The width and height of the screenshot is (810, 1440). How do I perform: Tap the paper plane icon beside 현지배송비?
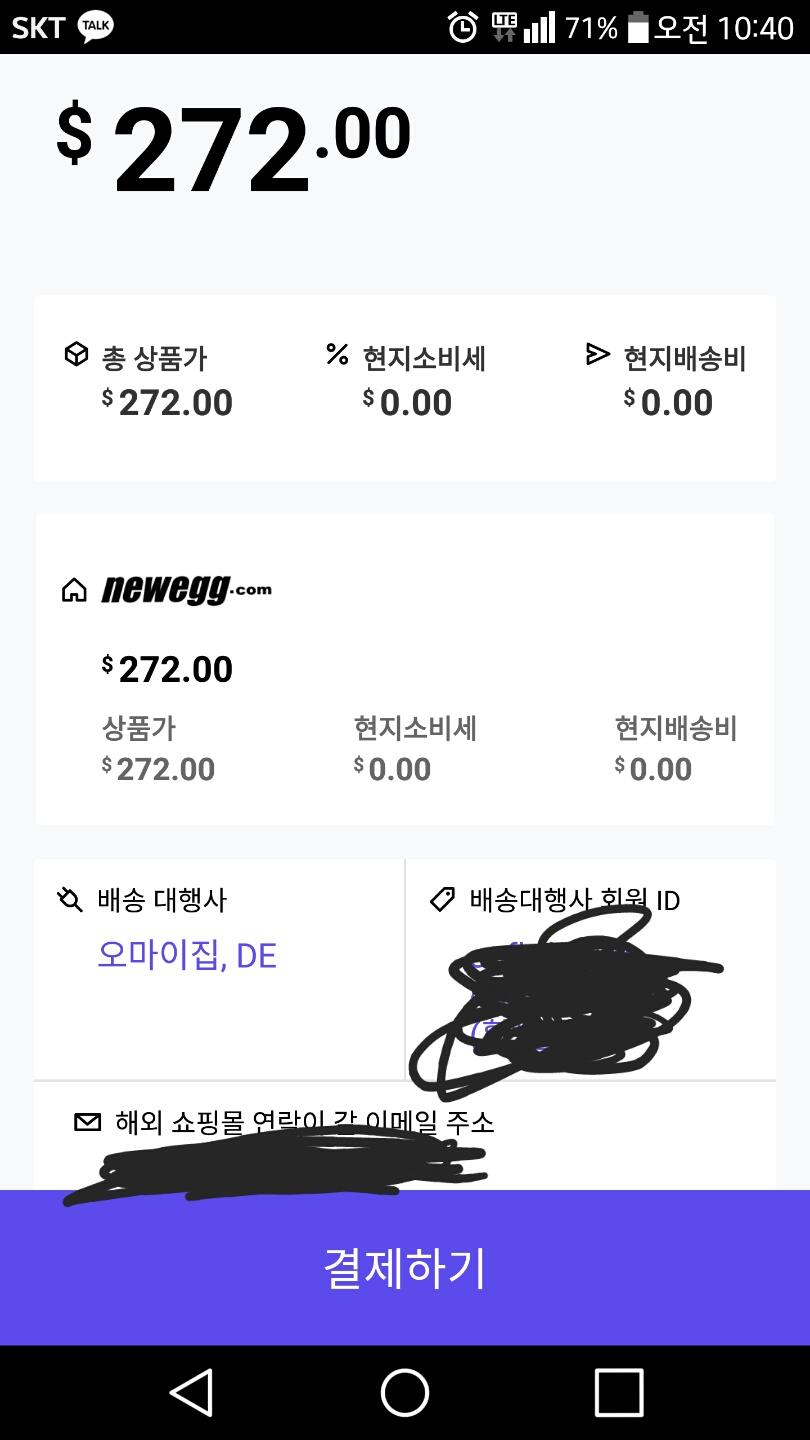coord(597,354)
